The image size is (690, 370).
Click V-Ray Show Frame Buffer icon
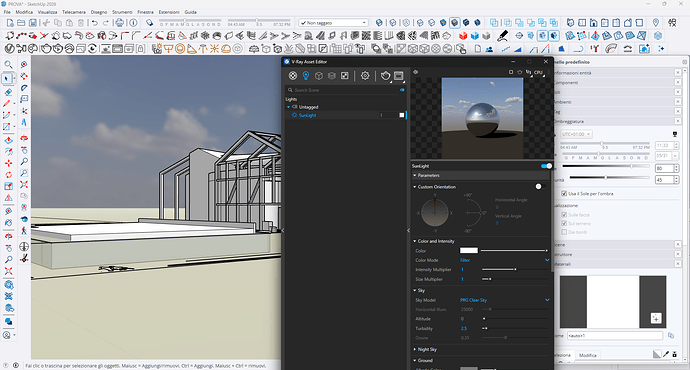(x=117, y=49)
